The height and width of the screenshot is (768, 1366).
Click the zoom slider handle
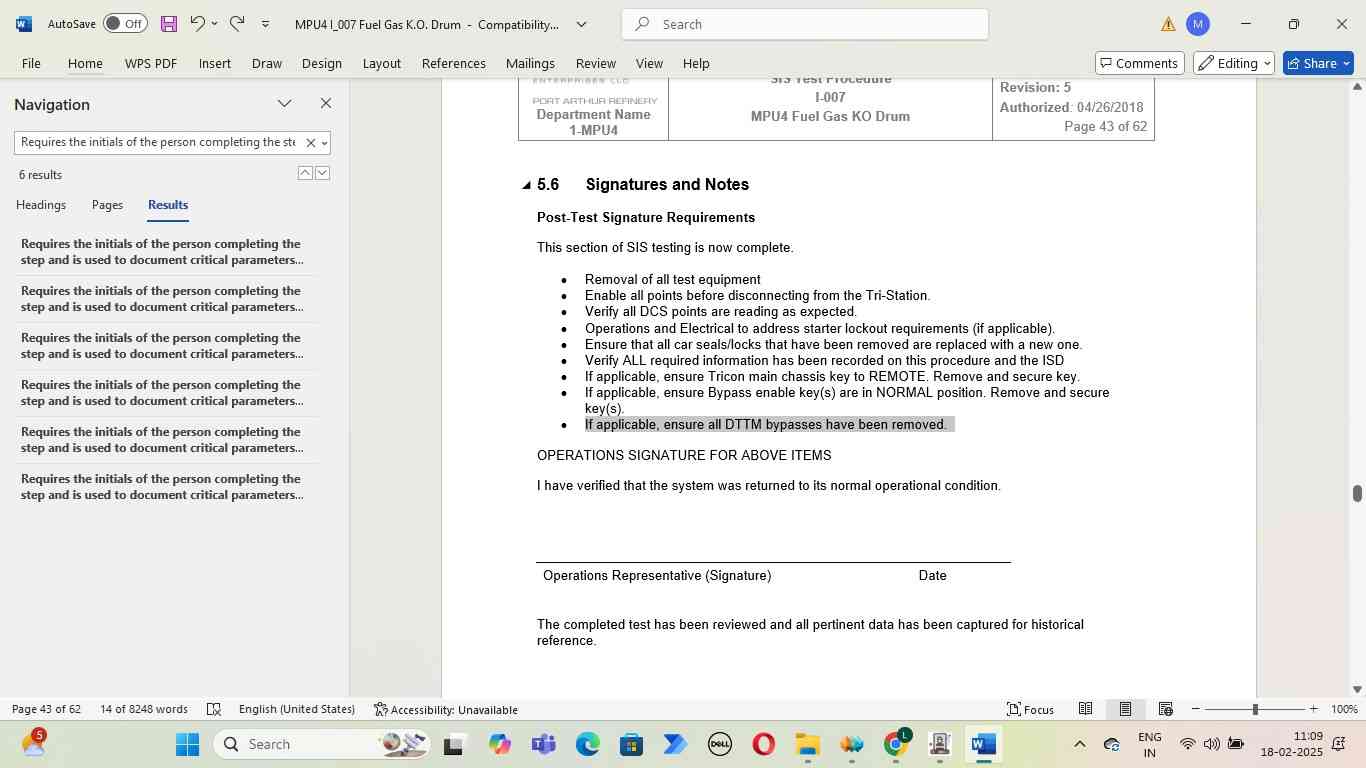coord(1255,709)
